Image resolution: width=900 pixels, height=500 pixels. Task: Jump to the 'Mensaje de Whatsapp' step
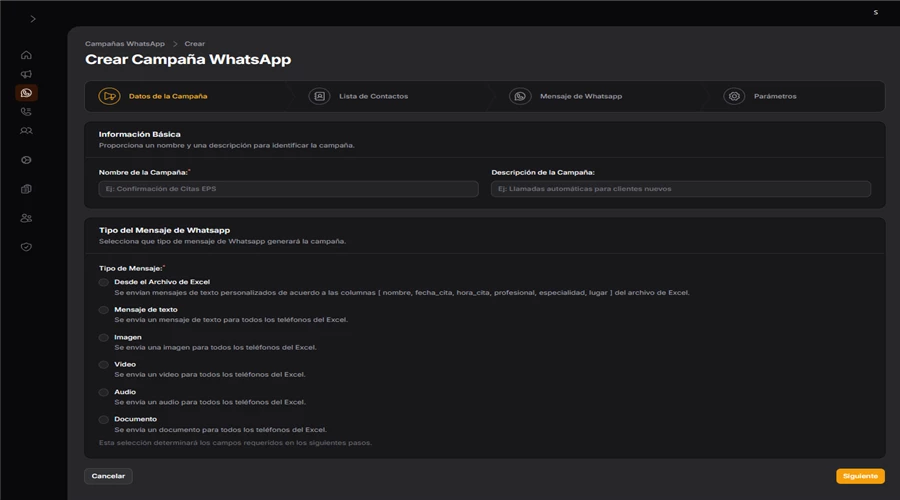click(580, 96)
